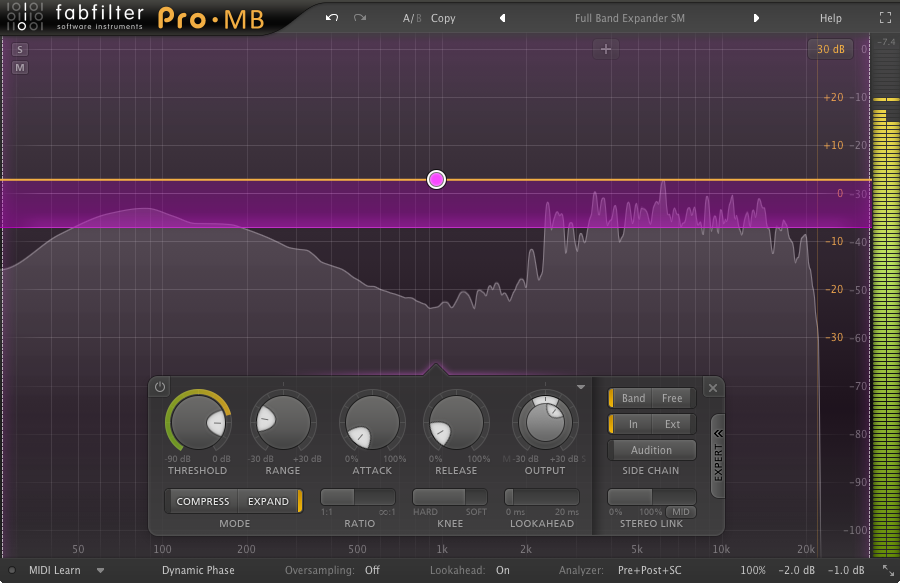Choose Ext side chain source
900x583 pixels.
[x=672, y=425]
